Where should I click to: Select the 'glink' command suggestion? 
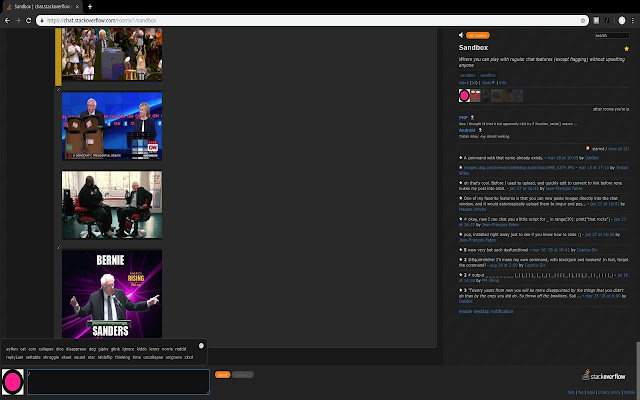[116, 349]
